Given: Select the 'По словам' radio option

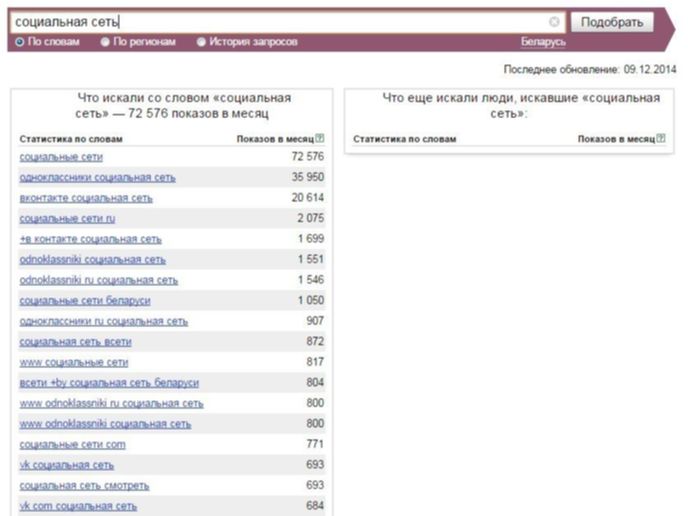Looking at the screenshot, I should (20, 42).
